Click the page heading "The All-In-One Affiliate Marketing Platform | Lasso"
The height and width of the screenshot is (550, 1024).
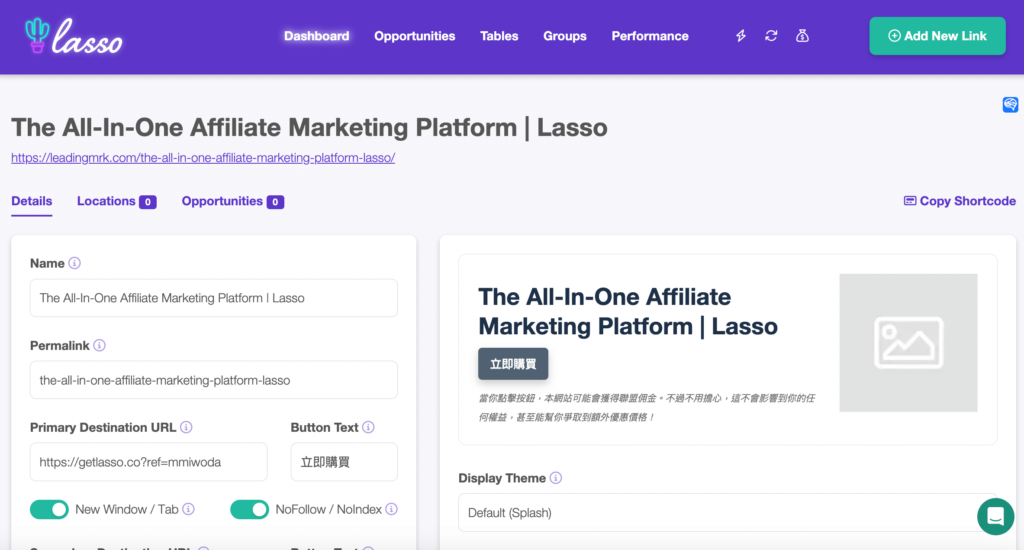coord(310,127)
